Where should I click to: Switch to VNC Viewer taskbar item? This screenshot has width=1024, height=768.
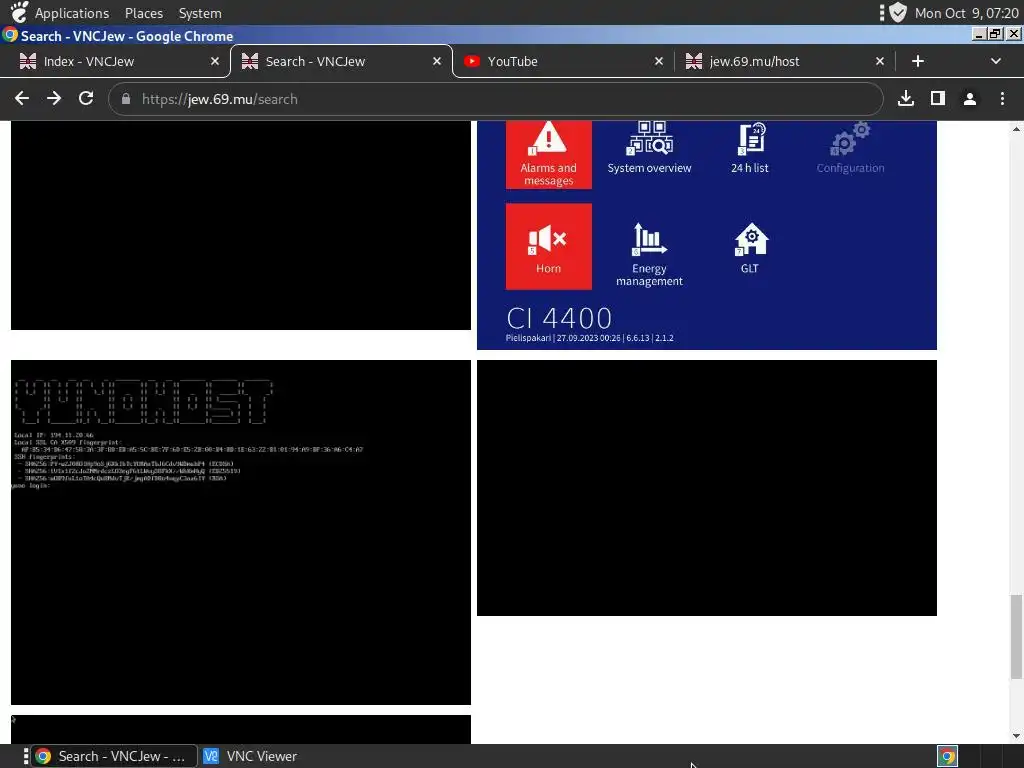(x=250, y=756)
